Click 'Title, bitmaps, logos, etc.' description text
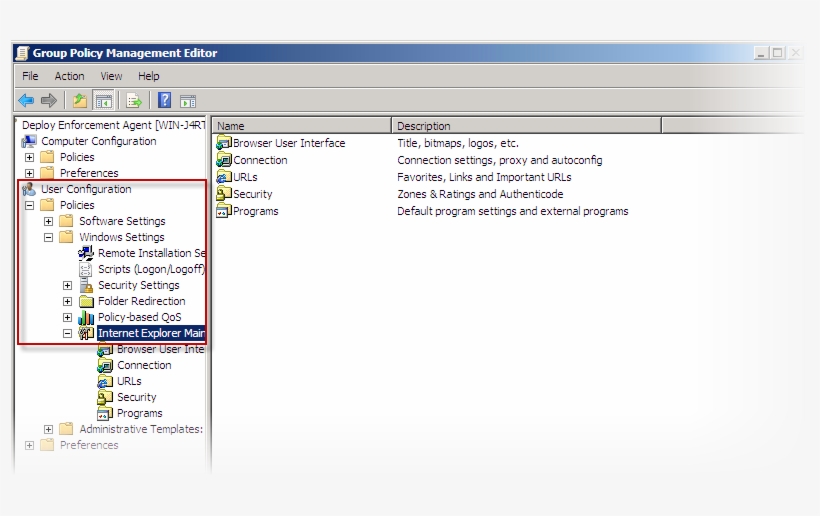 tap(458, 143)
